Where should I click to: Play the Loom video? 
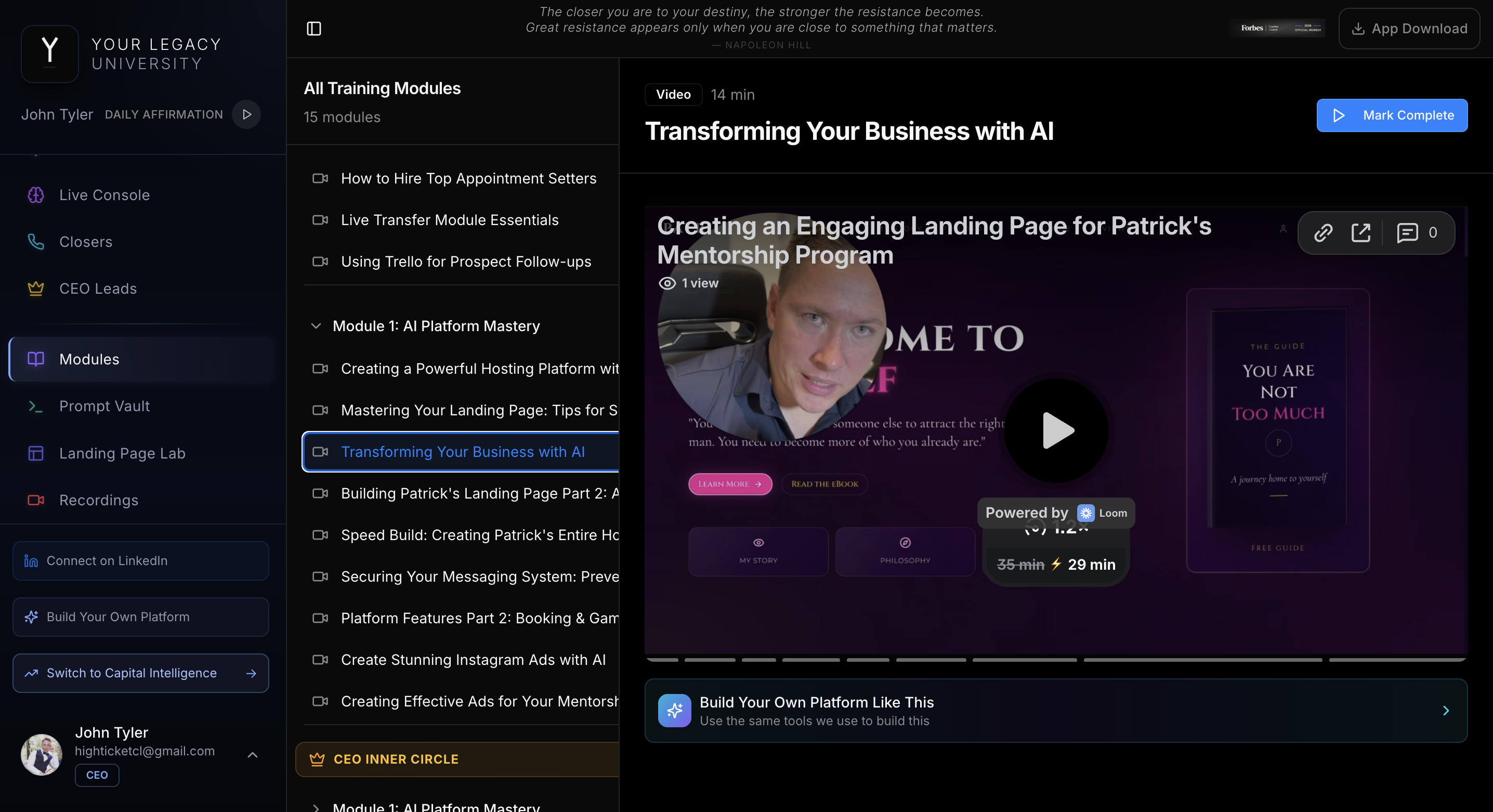1056,430
